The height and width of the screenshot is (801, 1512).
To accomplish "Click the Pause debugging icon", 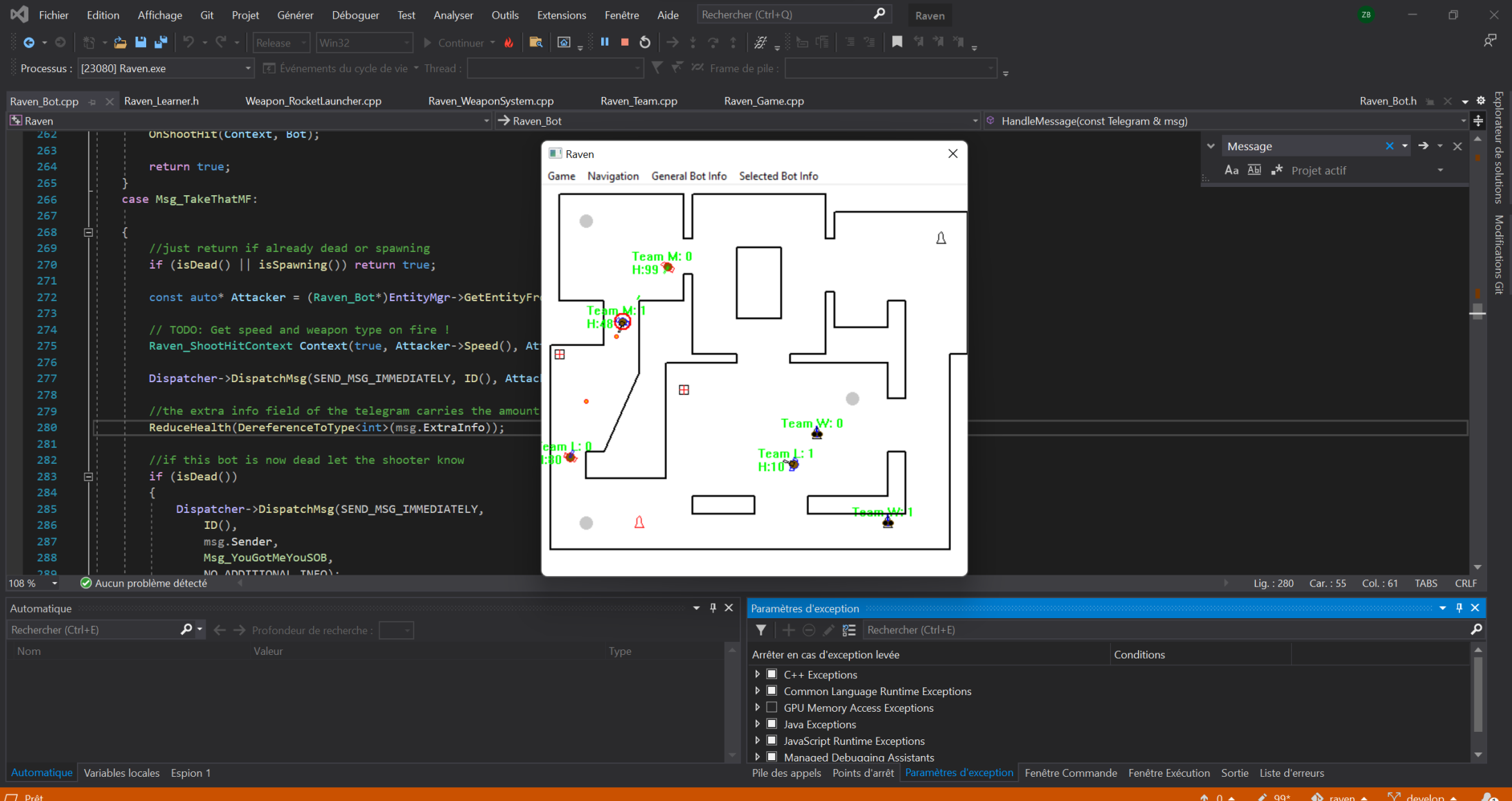I will point(605,42).
